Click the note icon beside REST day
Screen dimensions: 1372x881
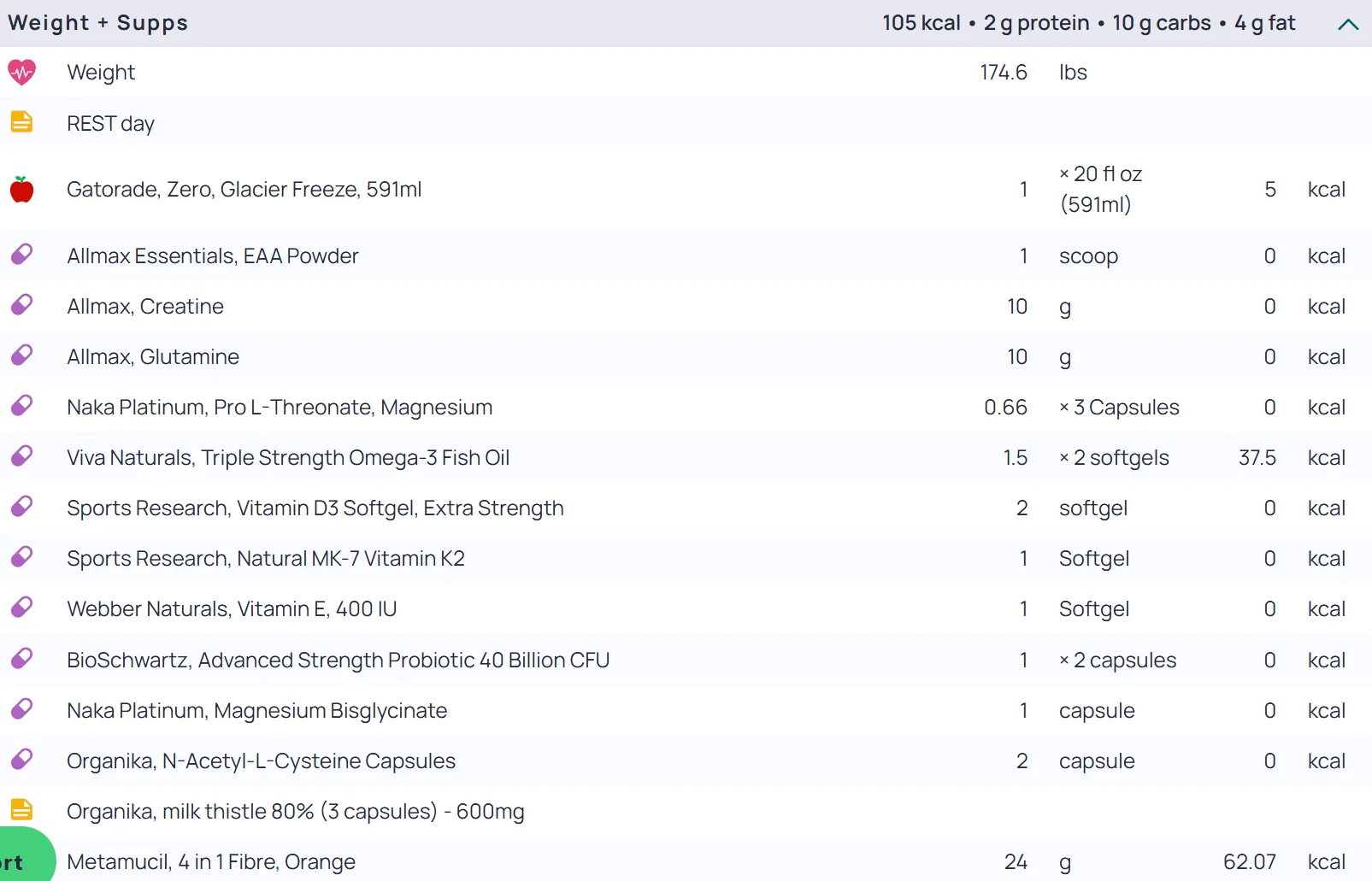[21, 122]
